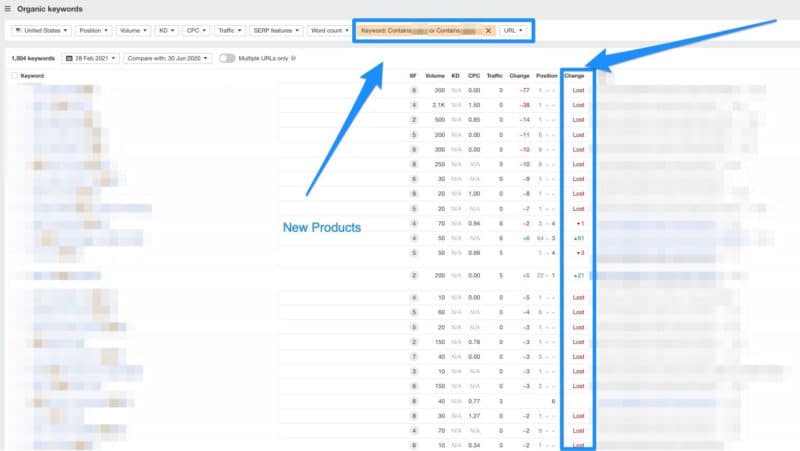Sort by the Volume column header

435,76
